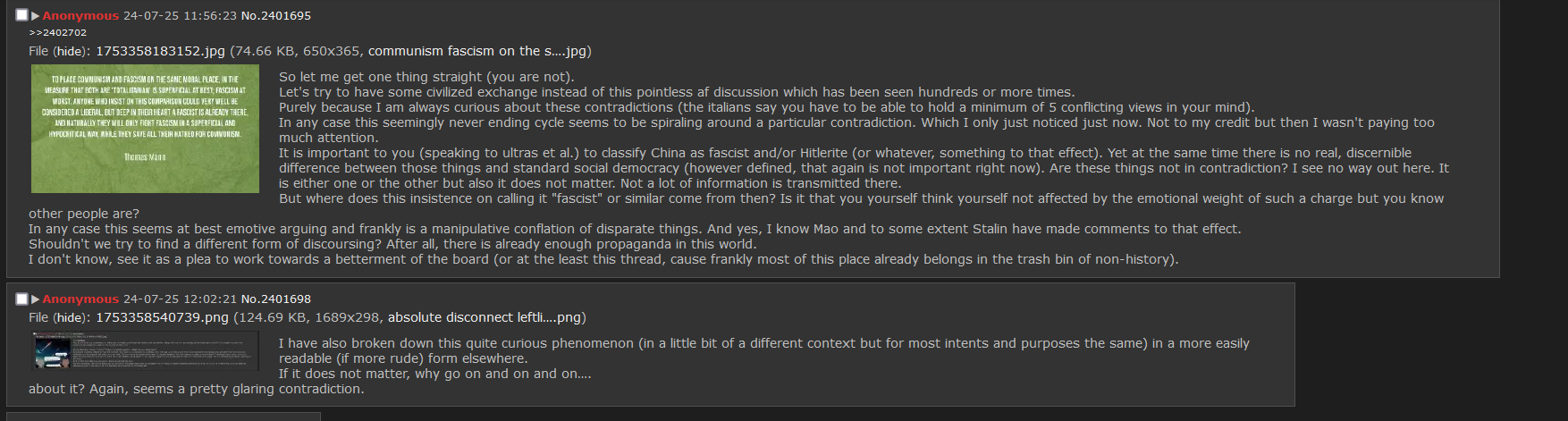Hide the first post's image via hide link
The width and height of the screenshot is (1568, 421).
pyautogui.click(x=70, y=51)
